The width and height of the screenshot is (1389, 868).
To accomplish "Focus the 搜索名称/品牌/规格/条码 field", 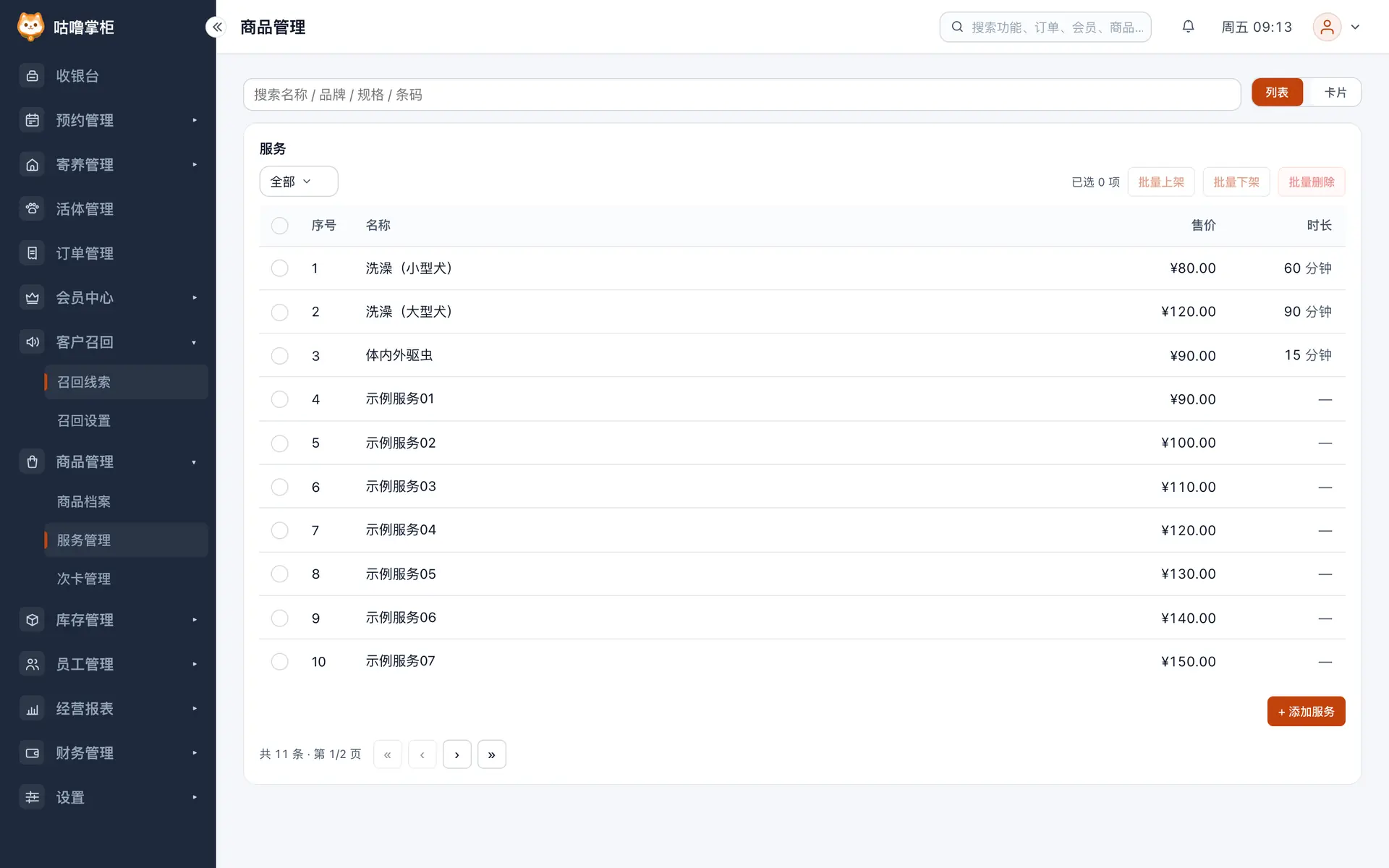I will click(742, 95).
